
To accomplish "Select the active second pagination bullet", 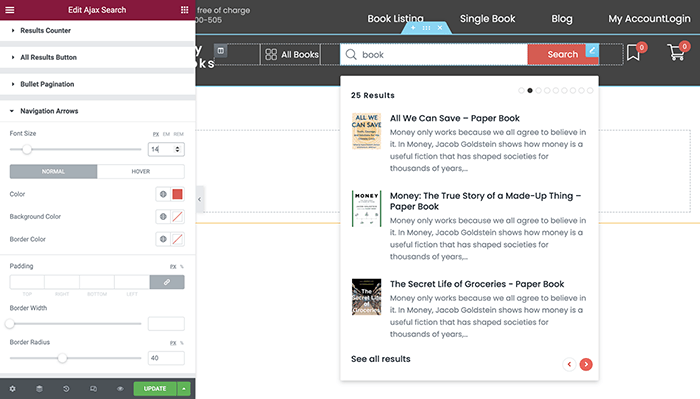I will pyautogui.click(x=530, y=91).
